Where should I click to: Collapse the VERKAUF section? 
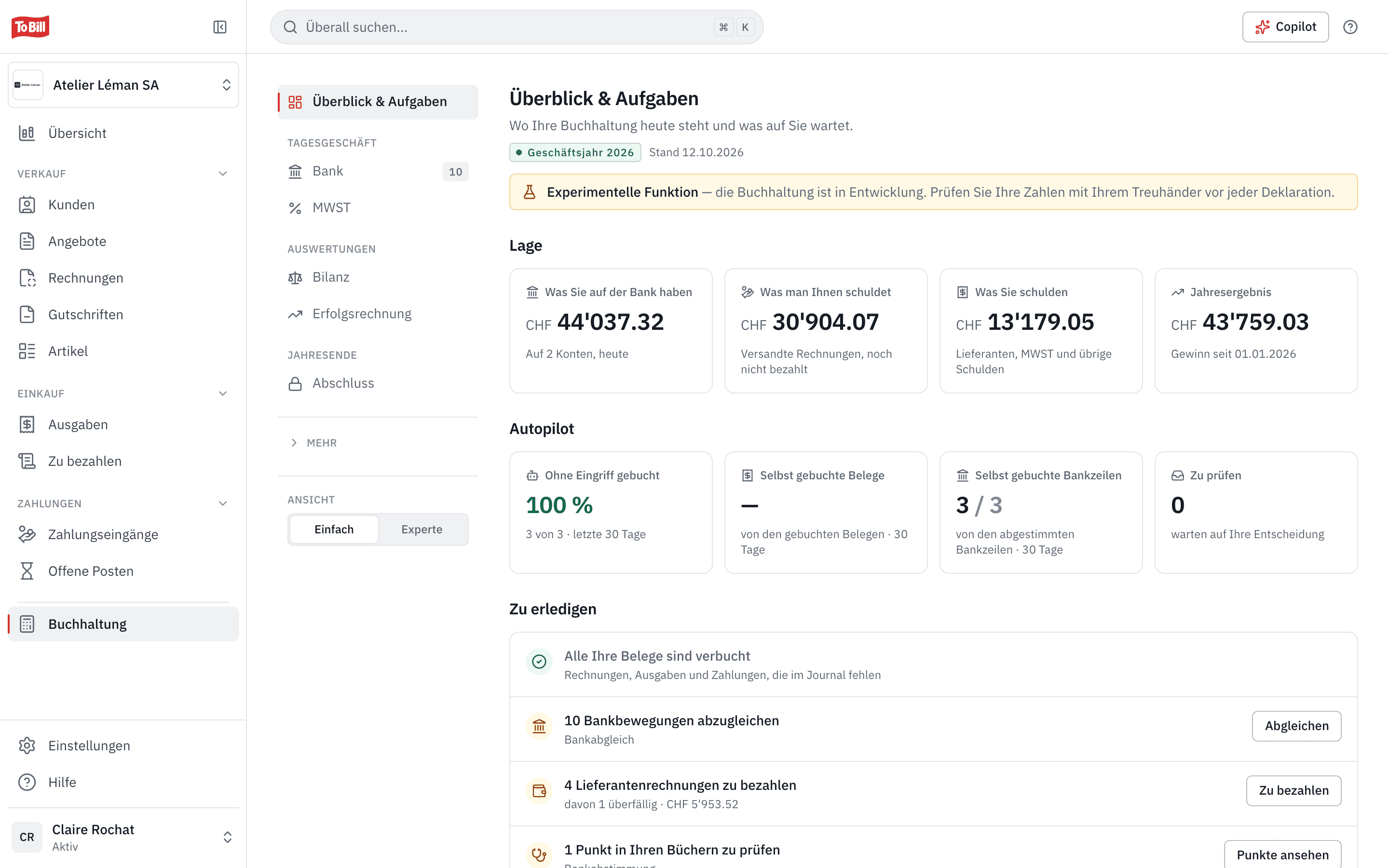click(223, 174)
